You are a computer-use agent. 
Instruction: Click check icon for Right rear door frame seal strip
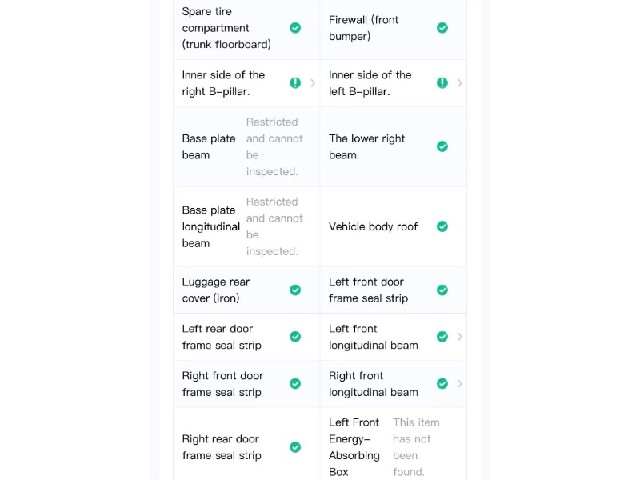(295, 447)
